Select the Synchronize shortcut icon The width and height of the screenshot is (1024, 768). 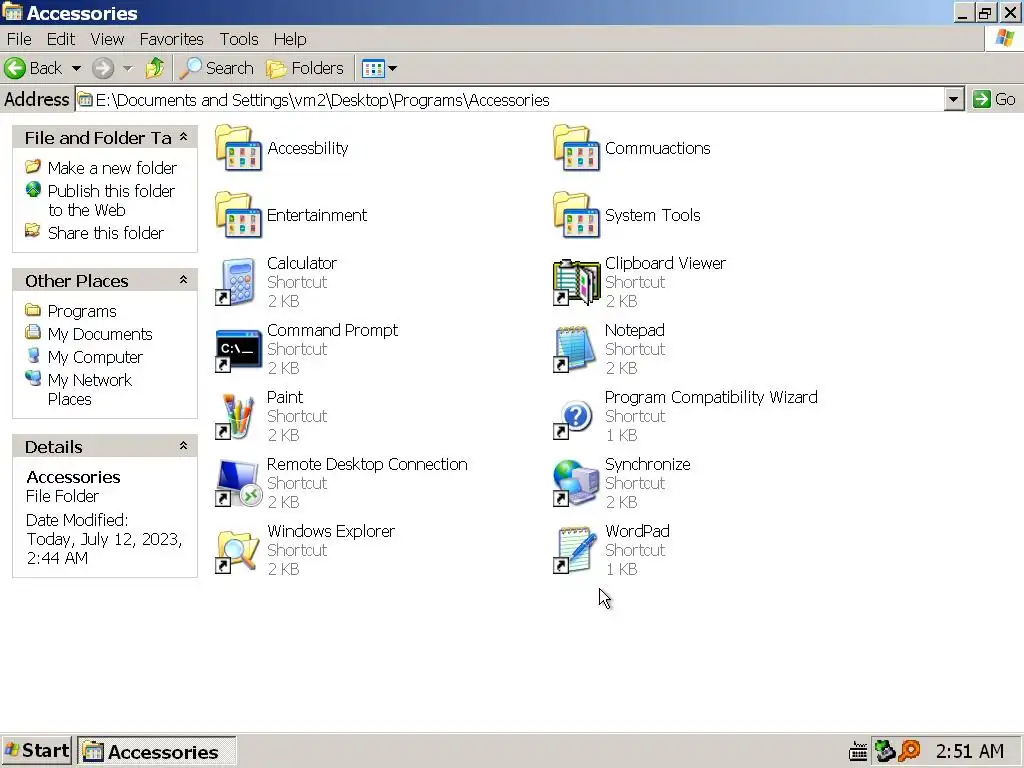576,483
